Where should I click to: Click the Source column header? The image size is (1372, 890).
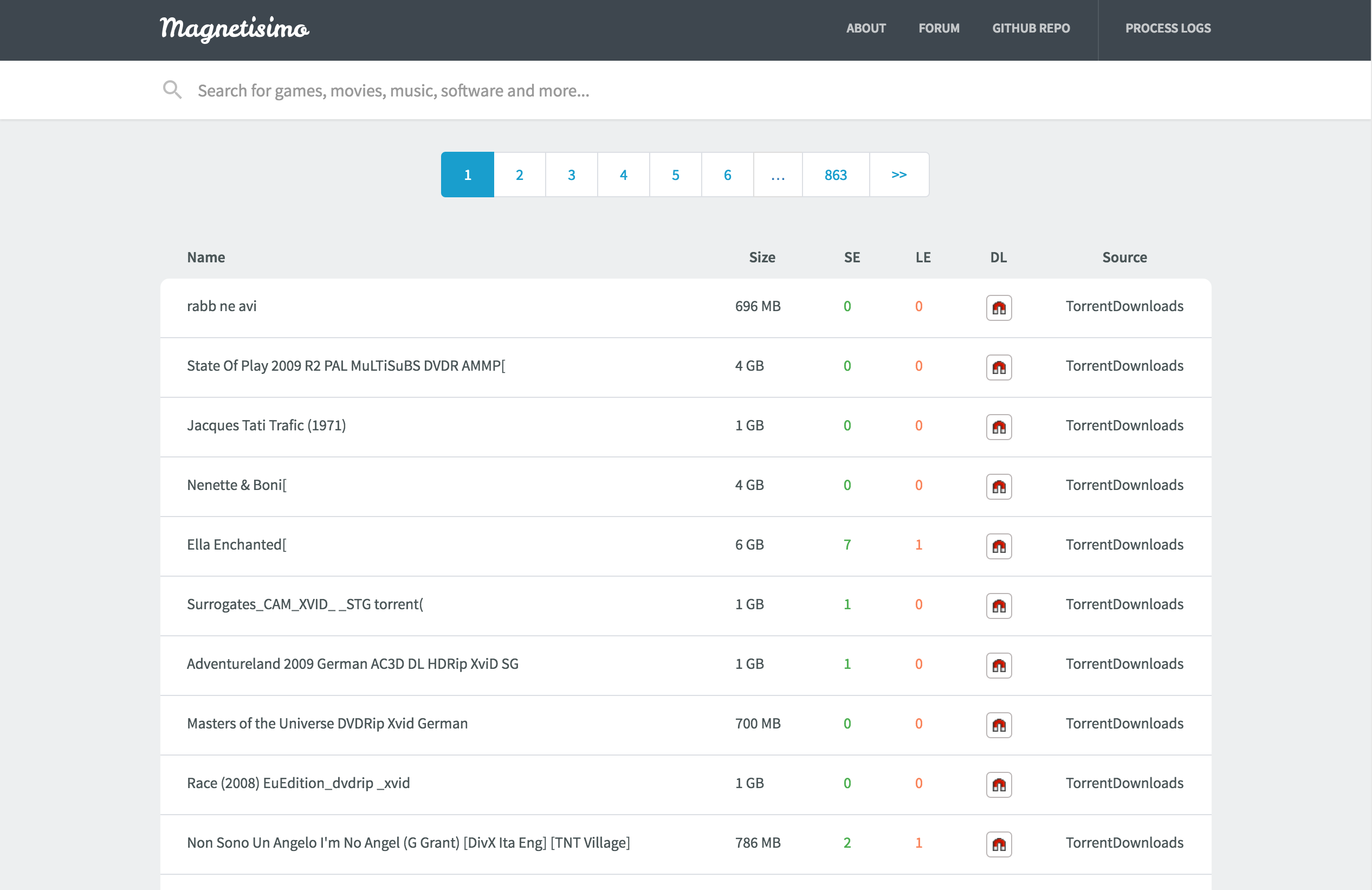pos(1124,257)
